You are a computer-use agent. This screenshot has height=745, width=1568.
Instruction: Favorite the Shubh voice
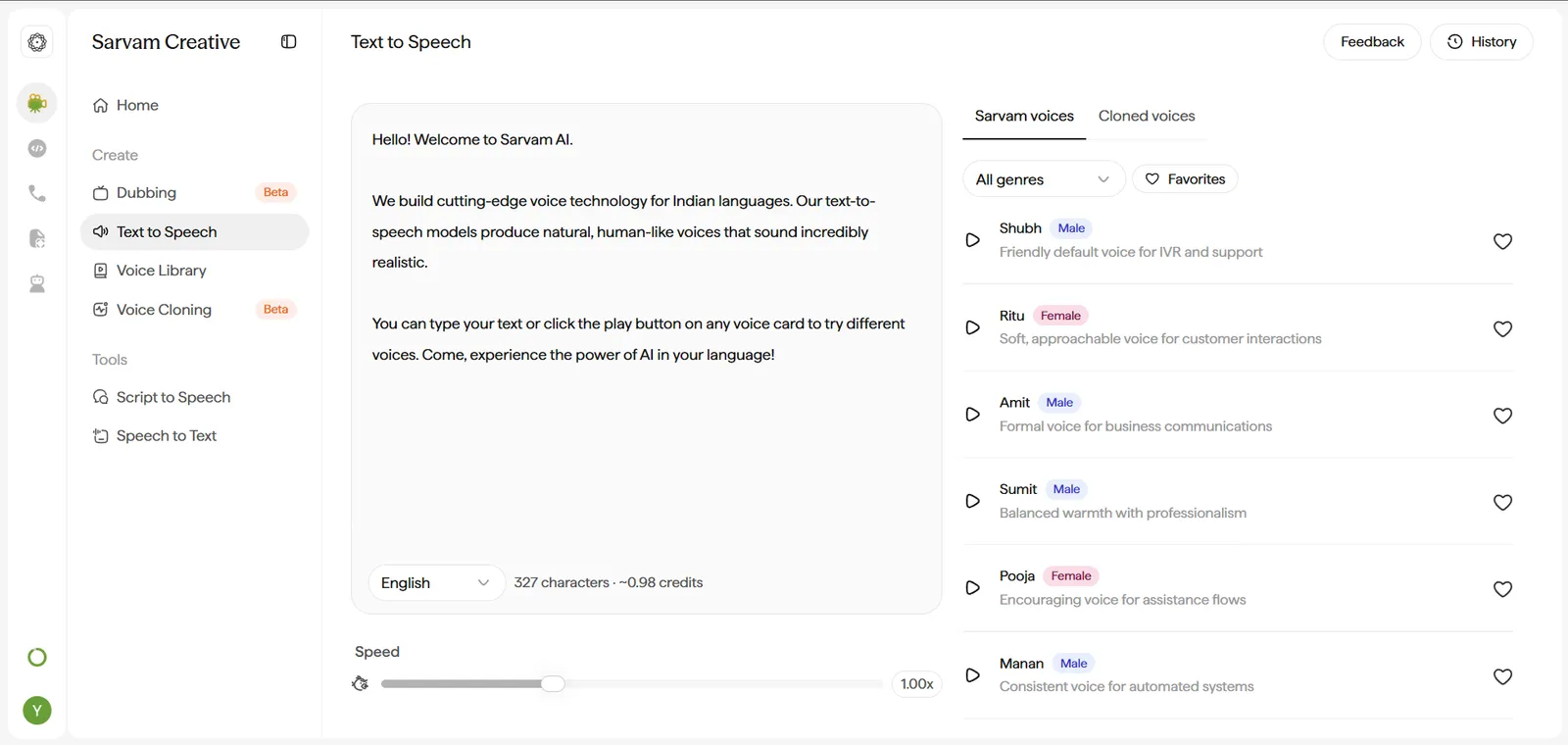coord(1502,241)
